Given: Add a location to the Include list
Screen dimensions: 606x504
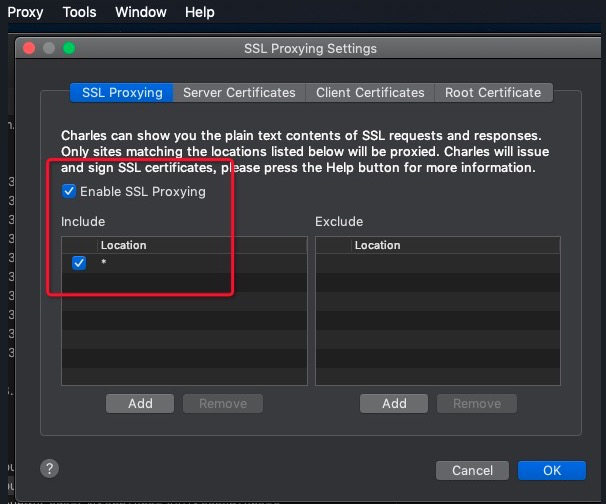Looking at the screenshot, I should click(140, 404).
